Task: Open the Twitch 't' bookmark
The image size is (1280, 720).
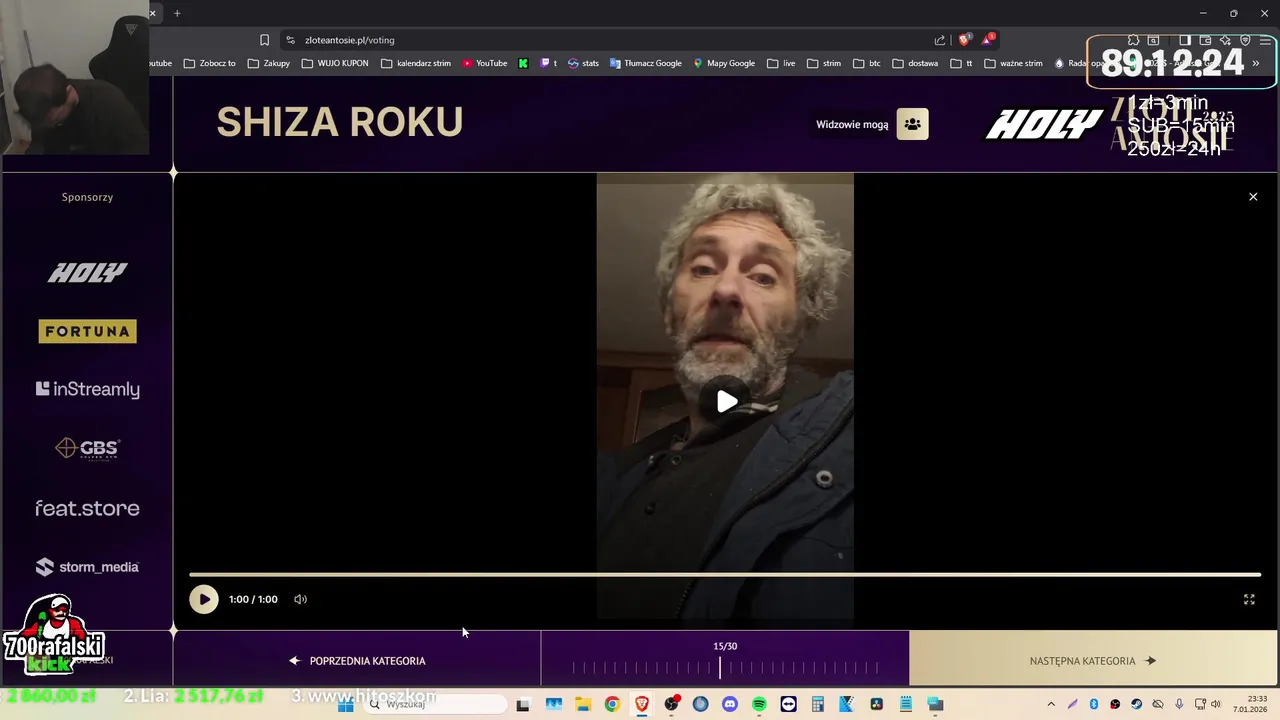Action: pos(549,63)
